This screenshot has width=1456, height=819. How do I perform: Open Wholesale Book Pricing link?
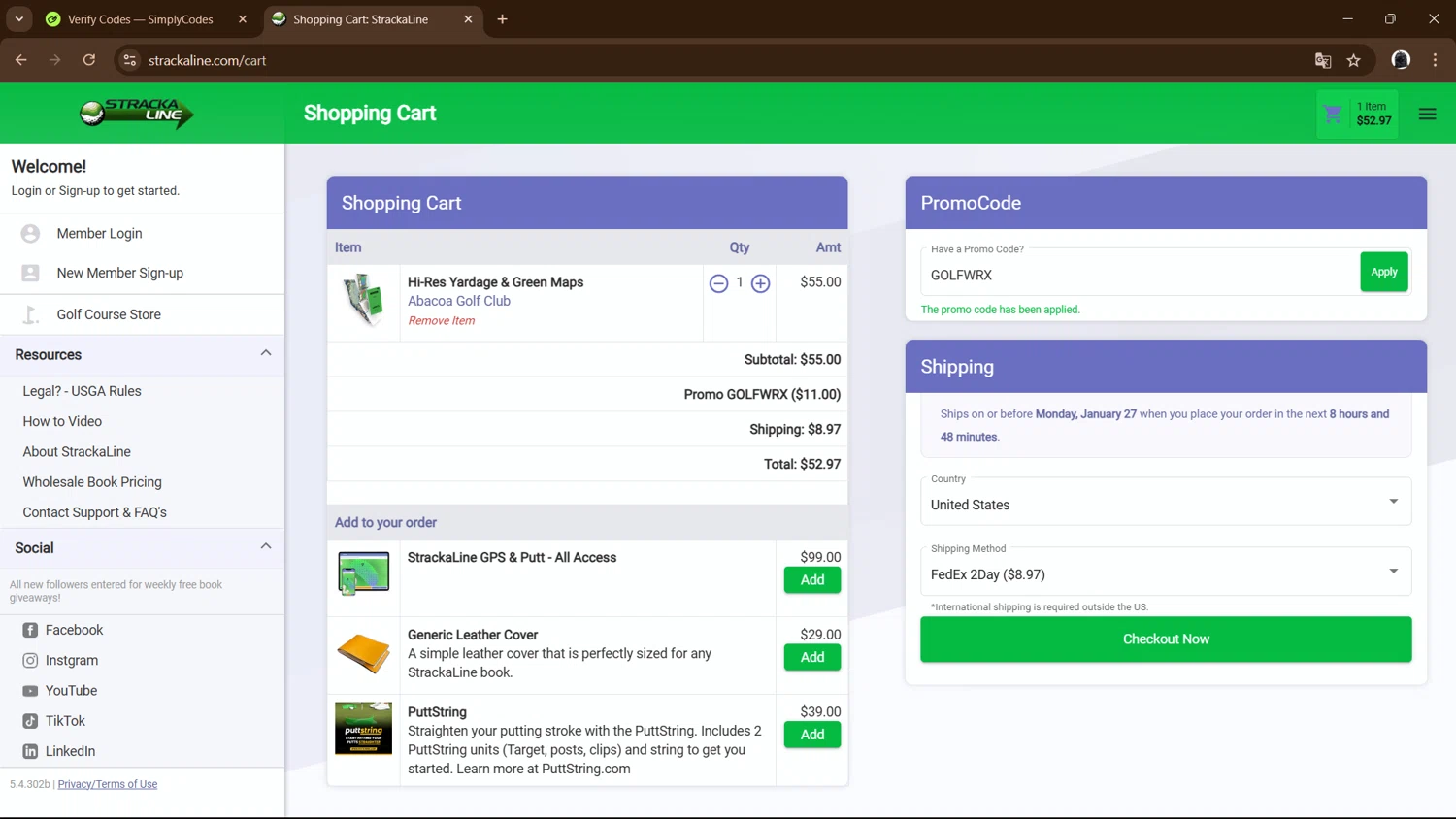(x=92, y=482)
